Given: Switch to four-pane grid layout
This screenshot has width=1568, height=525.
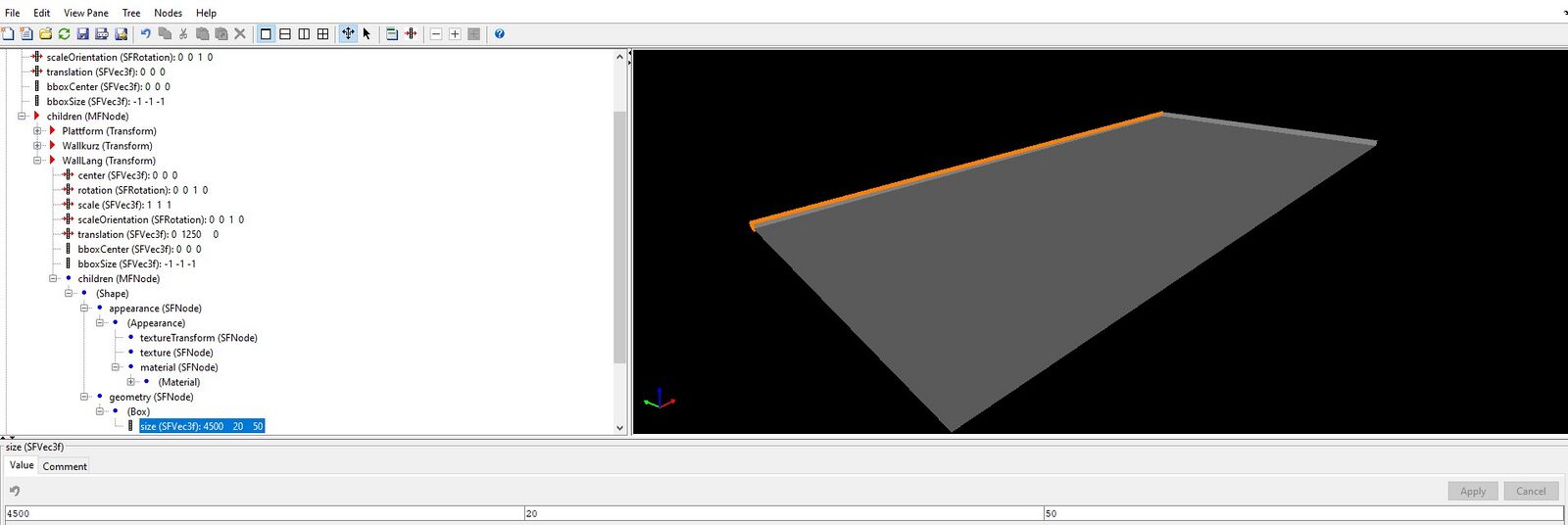Looking at the screenshot, I should (322, 34).
